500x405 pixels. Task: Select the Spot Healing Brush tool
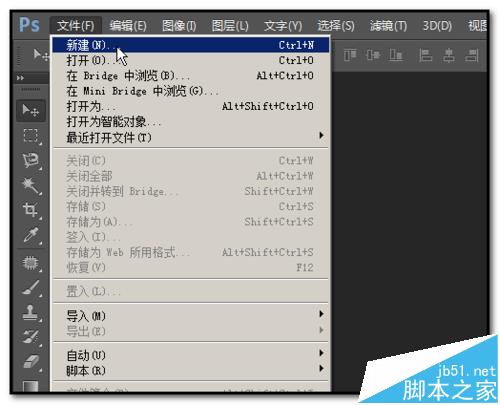(30, 263)
